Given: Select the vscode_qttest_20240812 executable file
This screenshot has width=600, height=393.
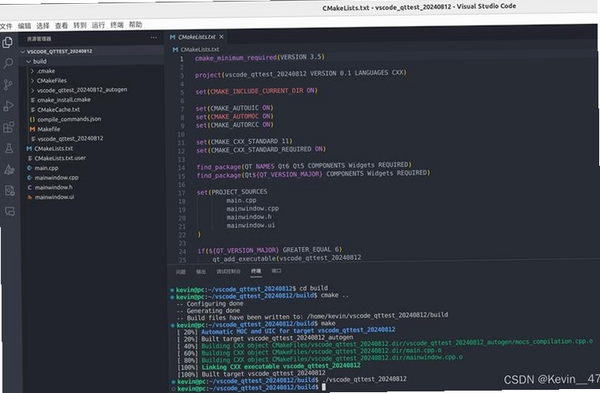Looking at the screenshot, I should tap(70, 139).
